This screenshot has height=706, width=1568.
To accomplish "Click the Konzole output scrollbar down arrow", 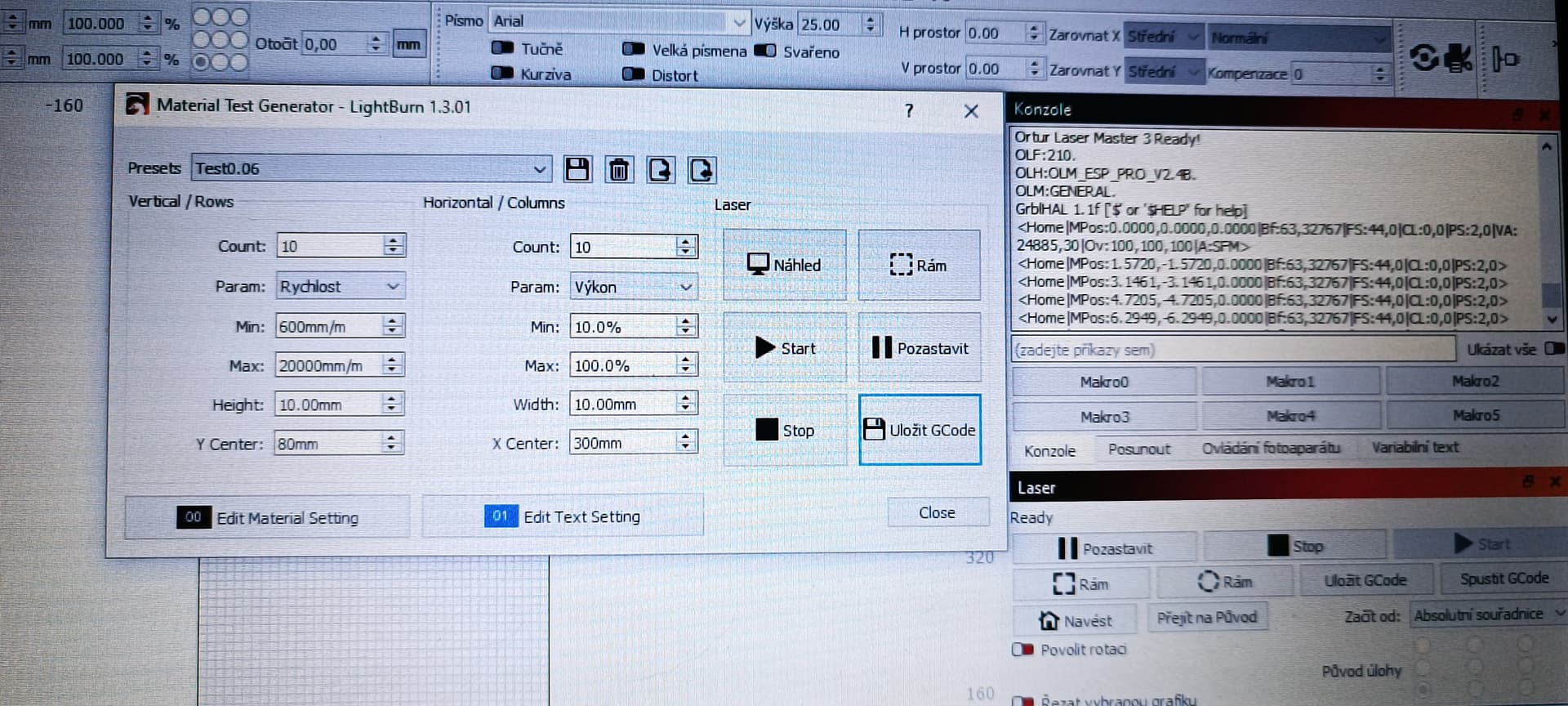I will [x=1552, y=319].
